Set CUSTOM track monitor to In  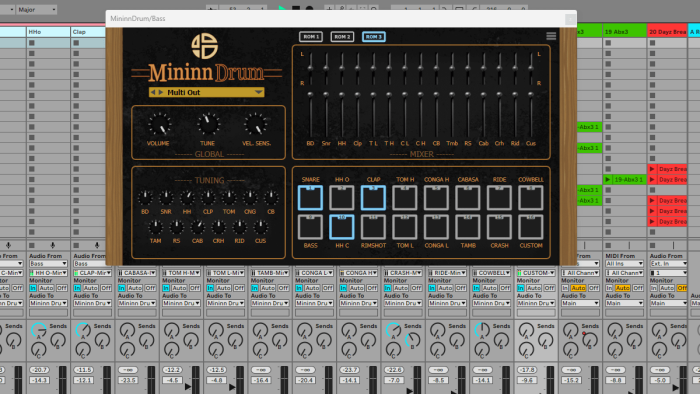tap(521, 288)
